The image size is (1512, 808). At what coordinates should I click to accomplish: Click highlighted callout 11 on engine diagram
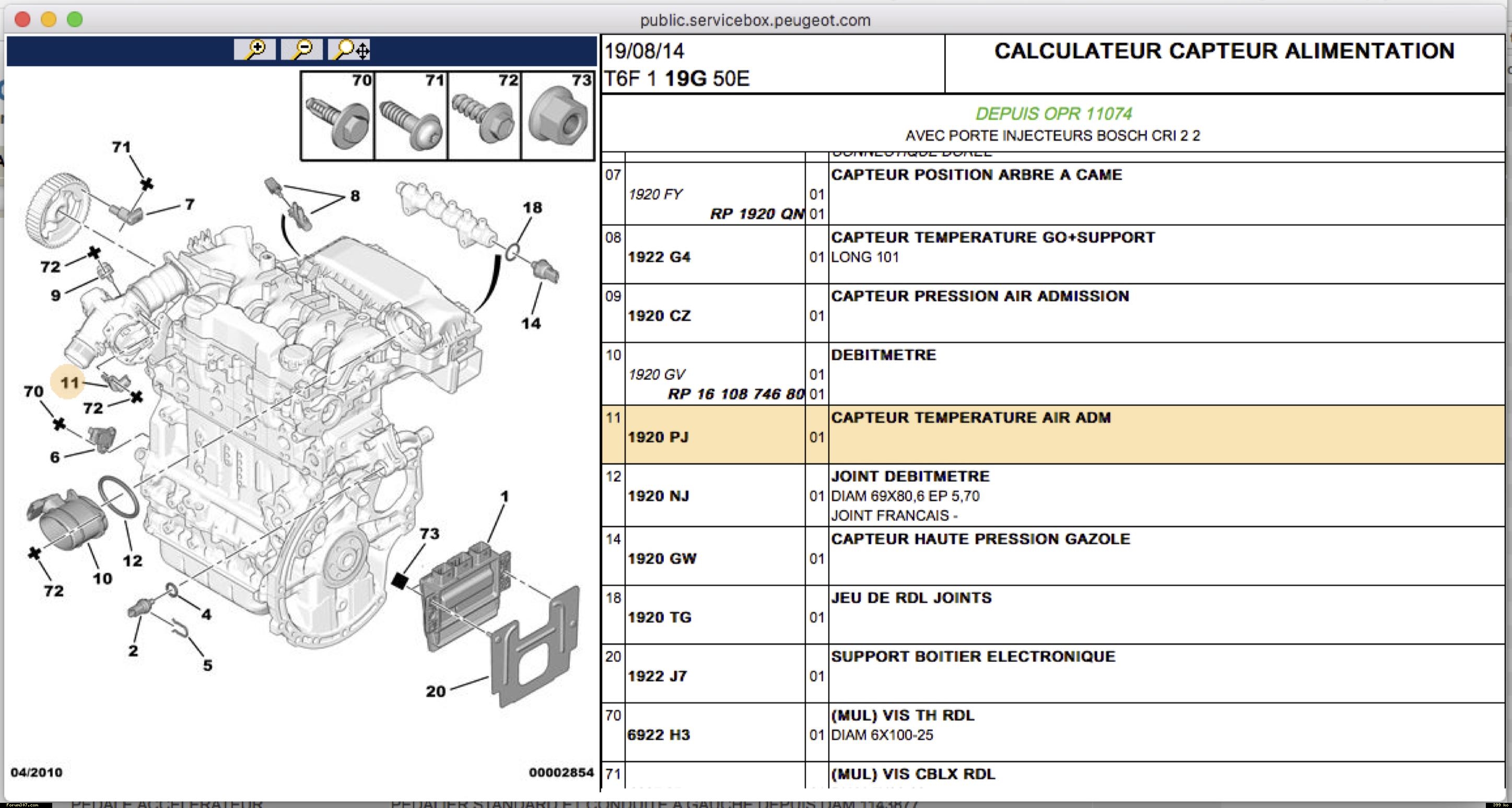pyautogui.click(x=69, y=382)
